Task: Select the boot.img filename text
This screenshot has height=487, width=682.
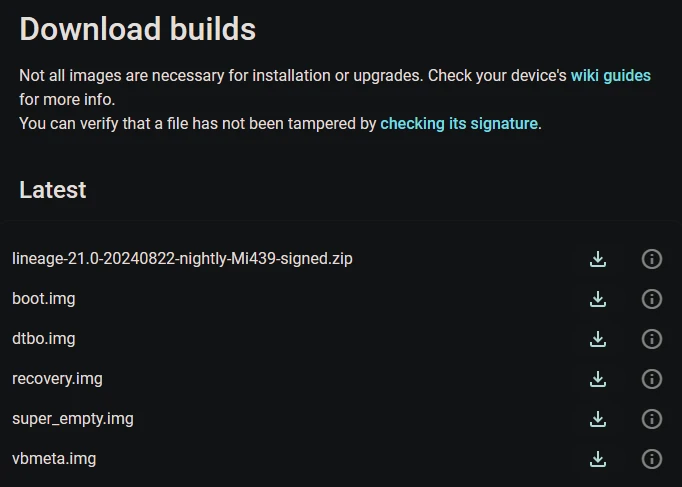Action: (x=43, y=299)
